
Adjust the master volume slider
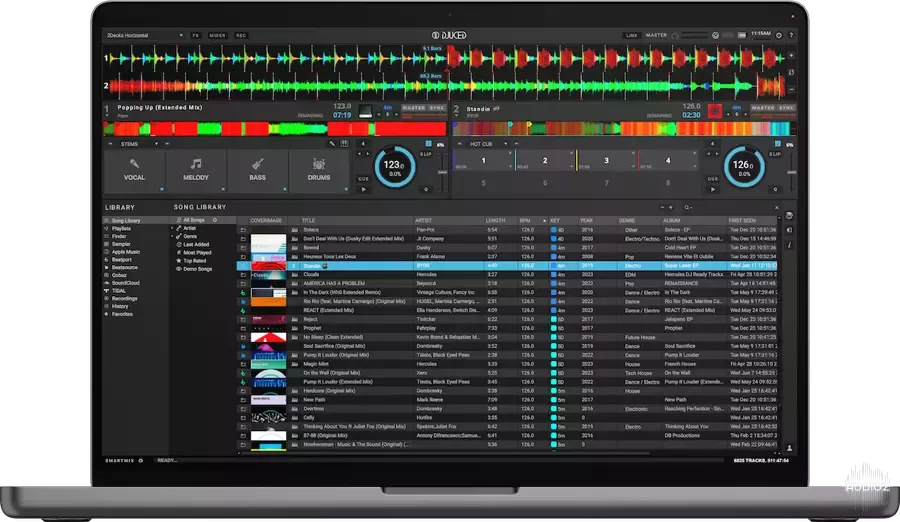(x=693, y=35)
